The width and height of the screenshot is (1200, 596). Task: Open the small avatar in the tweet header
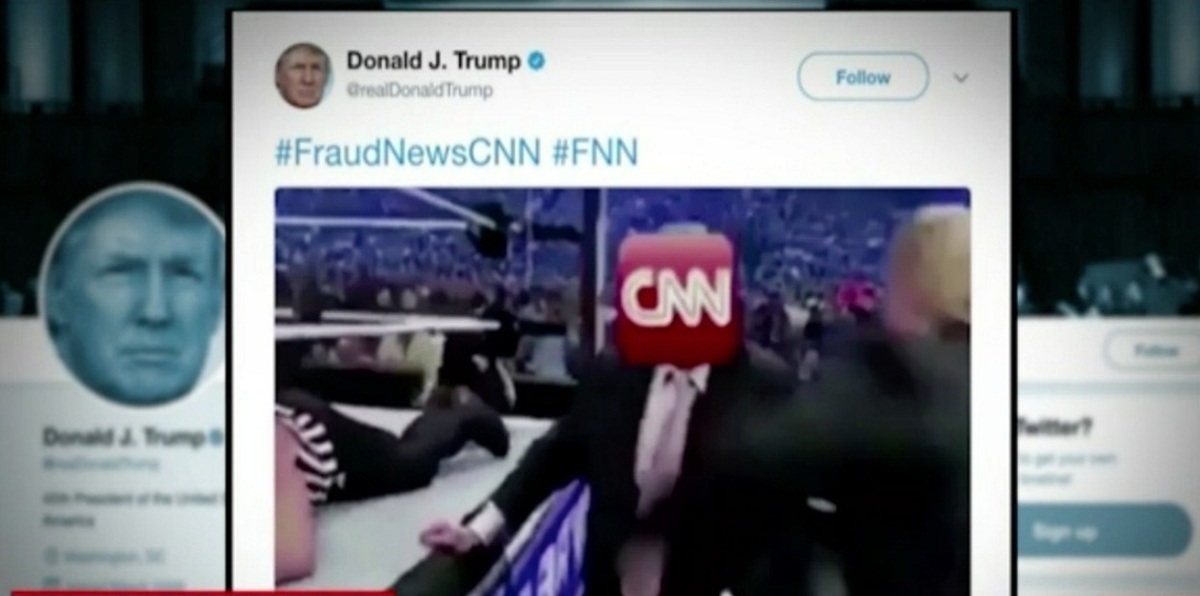303,75
